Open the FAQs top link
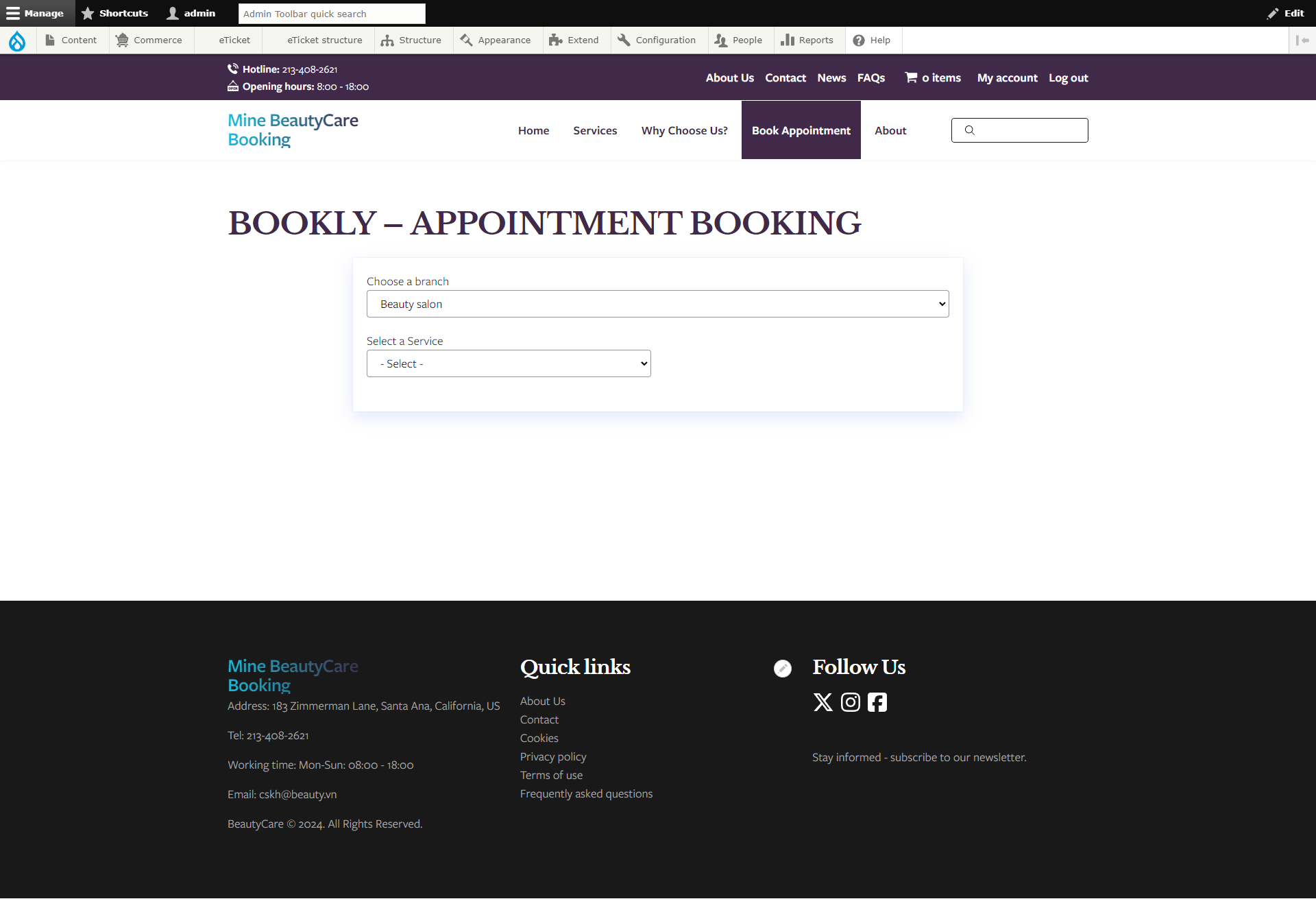This screenshot has width=1316, height=899. point(871,78)
